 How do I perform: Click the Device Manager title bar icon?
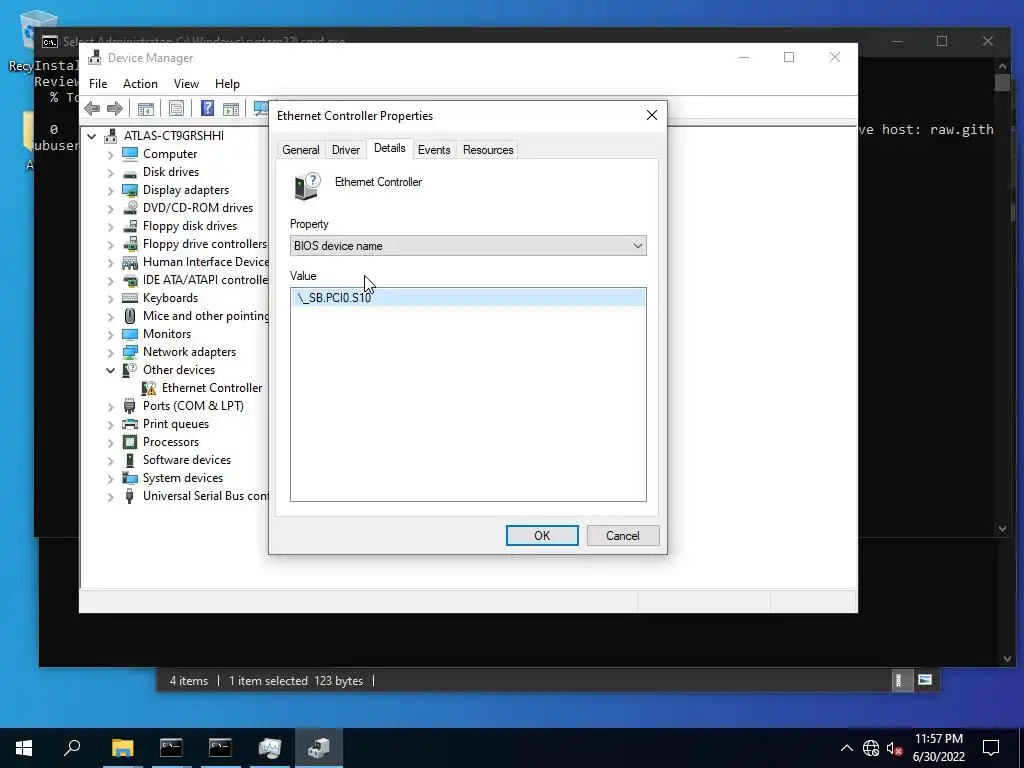[x=95, y=57]
